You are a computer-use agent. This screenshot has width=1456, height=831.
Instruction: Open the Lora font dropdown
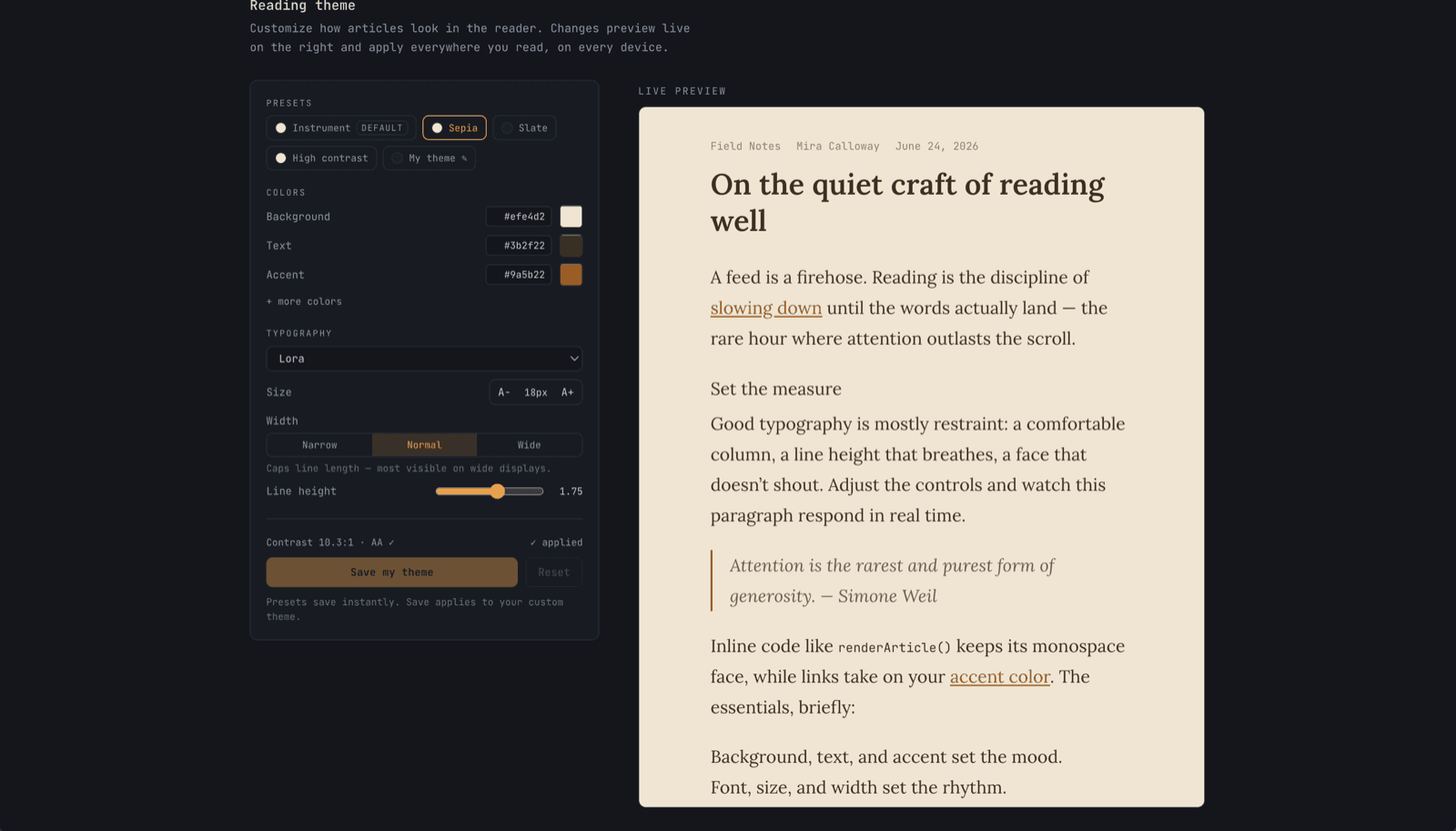point(424,359)
